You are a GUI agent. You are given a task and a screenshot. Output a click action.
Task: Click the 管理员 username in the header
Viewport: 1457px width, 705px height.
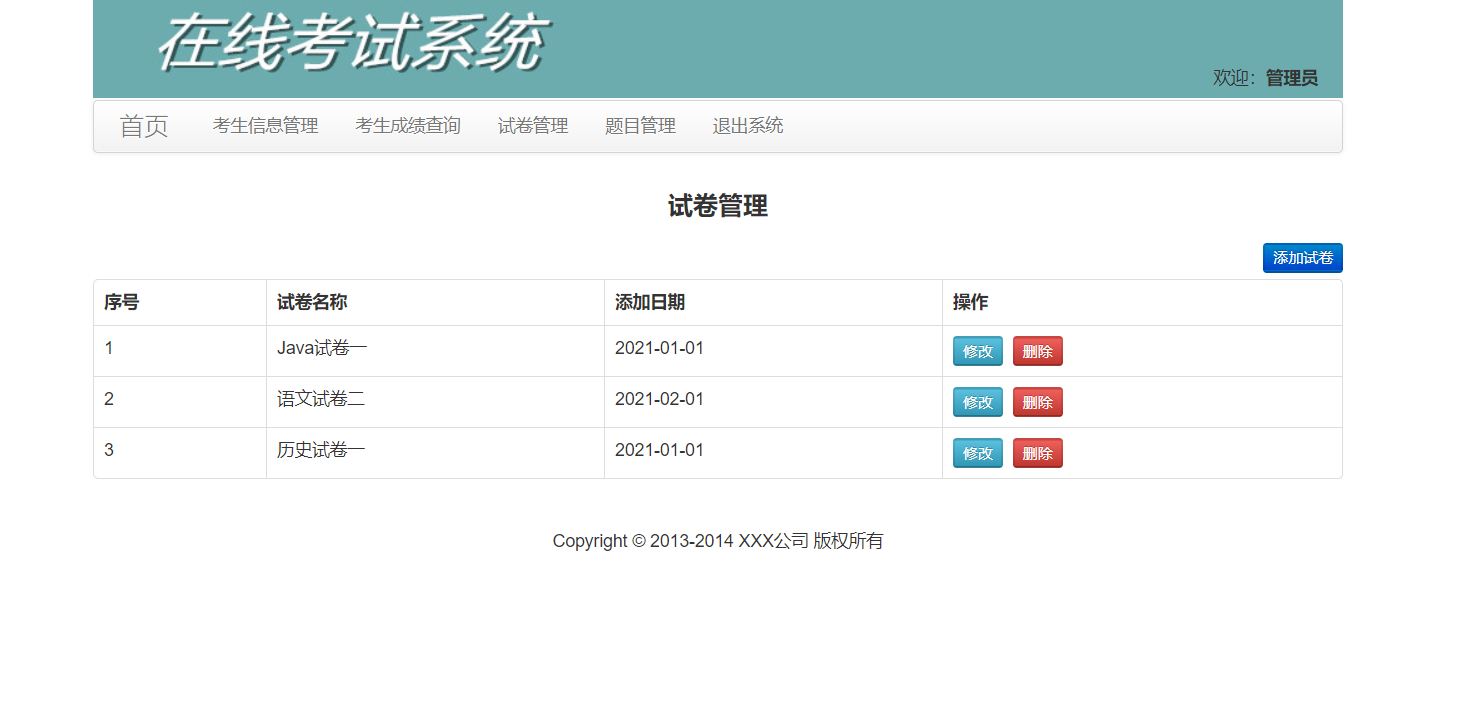(1292, 78)
